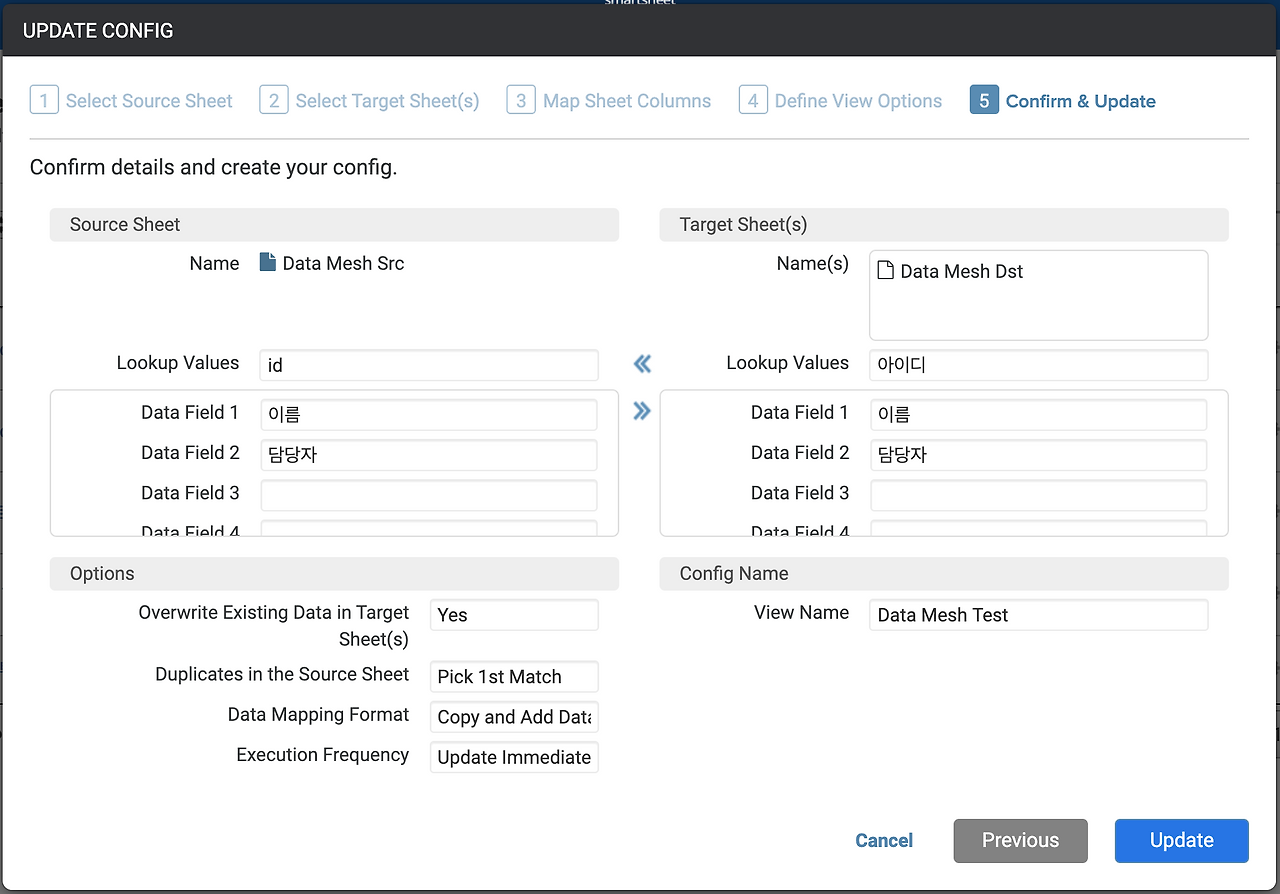This screenshot has height=894, width=1280.
Task: Click the Execution Frequency value box
Action: coord(514,757)
